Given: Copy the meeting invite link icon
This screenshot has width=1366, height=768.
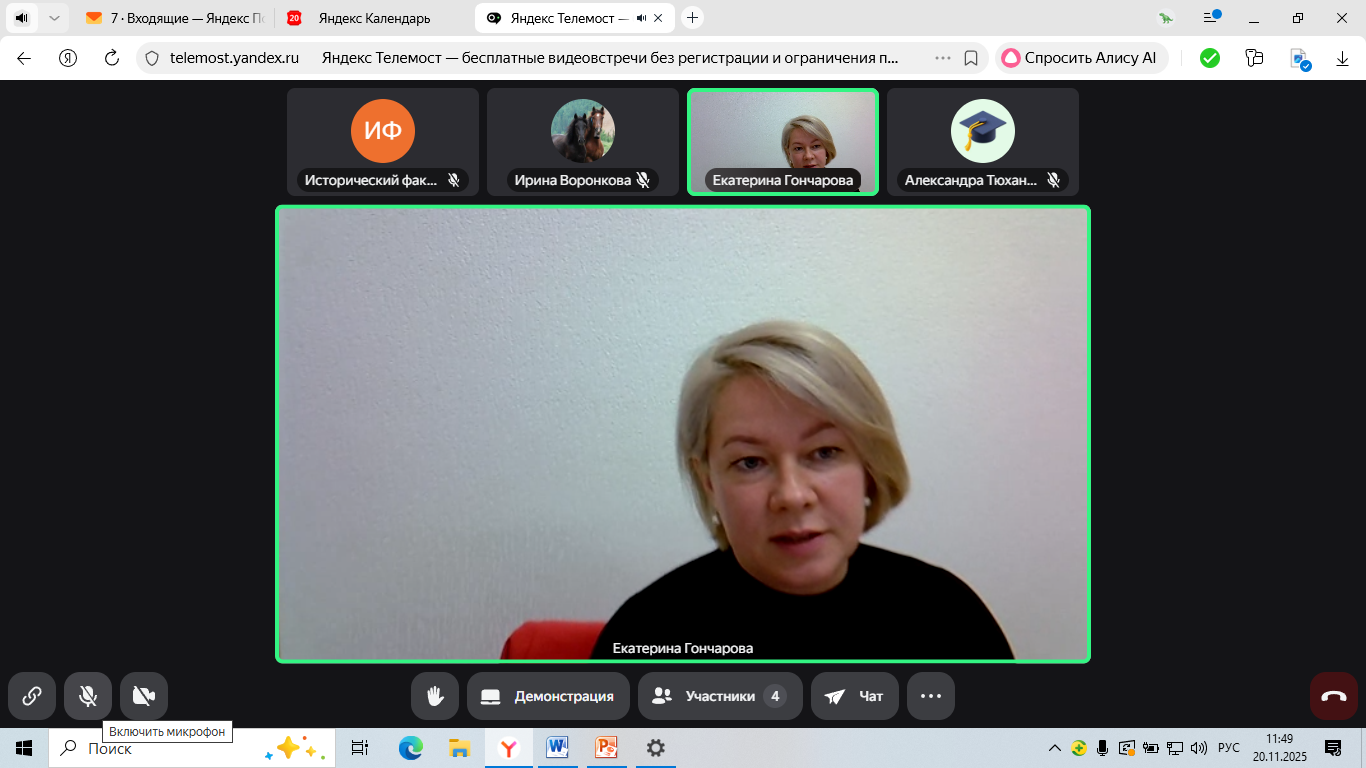Looking at the screenshot, I should click(x=32, y=696).
